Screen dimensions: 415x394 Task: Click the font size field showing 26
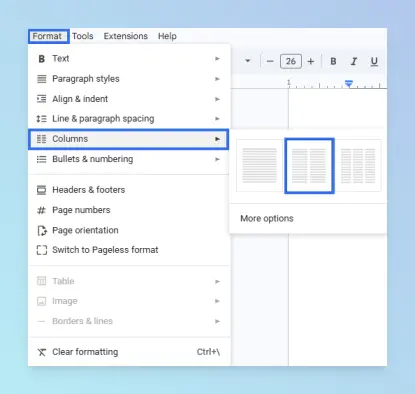pyautogui.click(x=291, y=61)
